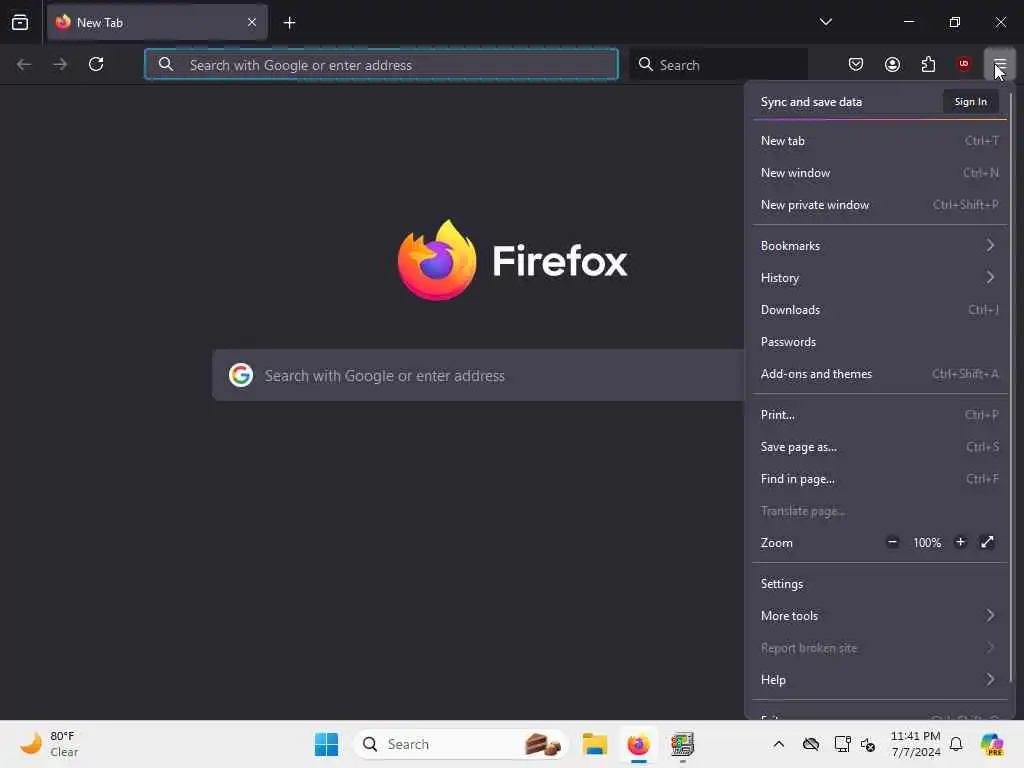Screen dimensions: 1024x768
Task: Select Print... menu item
Action: [879, 415]
